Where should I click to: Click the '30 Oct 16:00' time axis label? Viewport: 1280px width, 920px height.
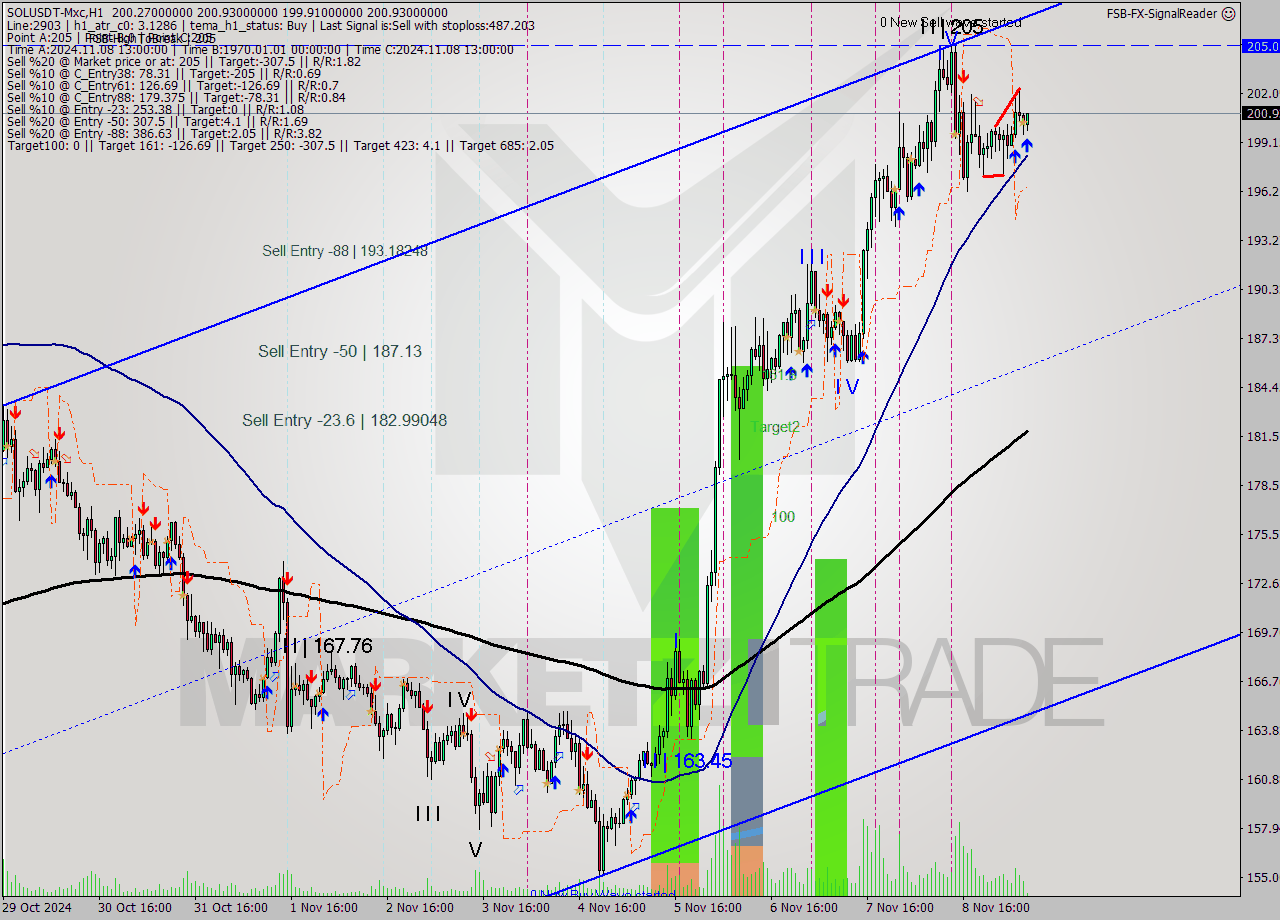pyautogui.click(x=135, y=908)
